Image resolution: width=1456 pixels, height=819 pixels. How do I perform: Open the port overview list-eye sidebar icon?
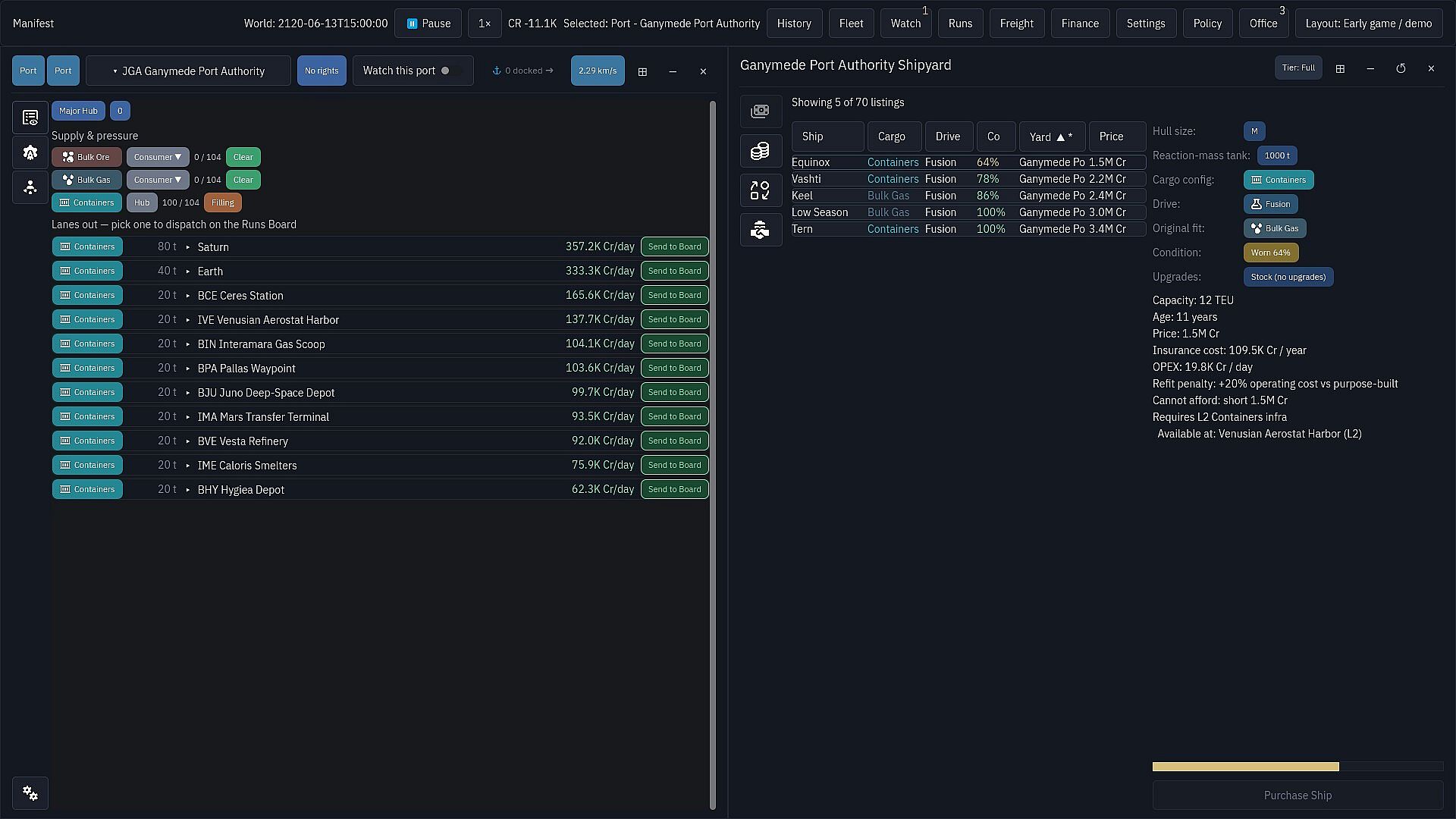click(30, 118)
